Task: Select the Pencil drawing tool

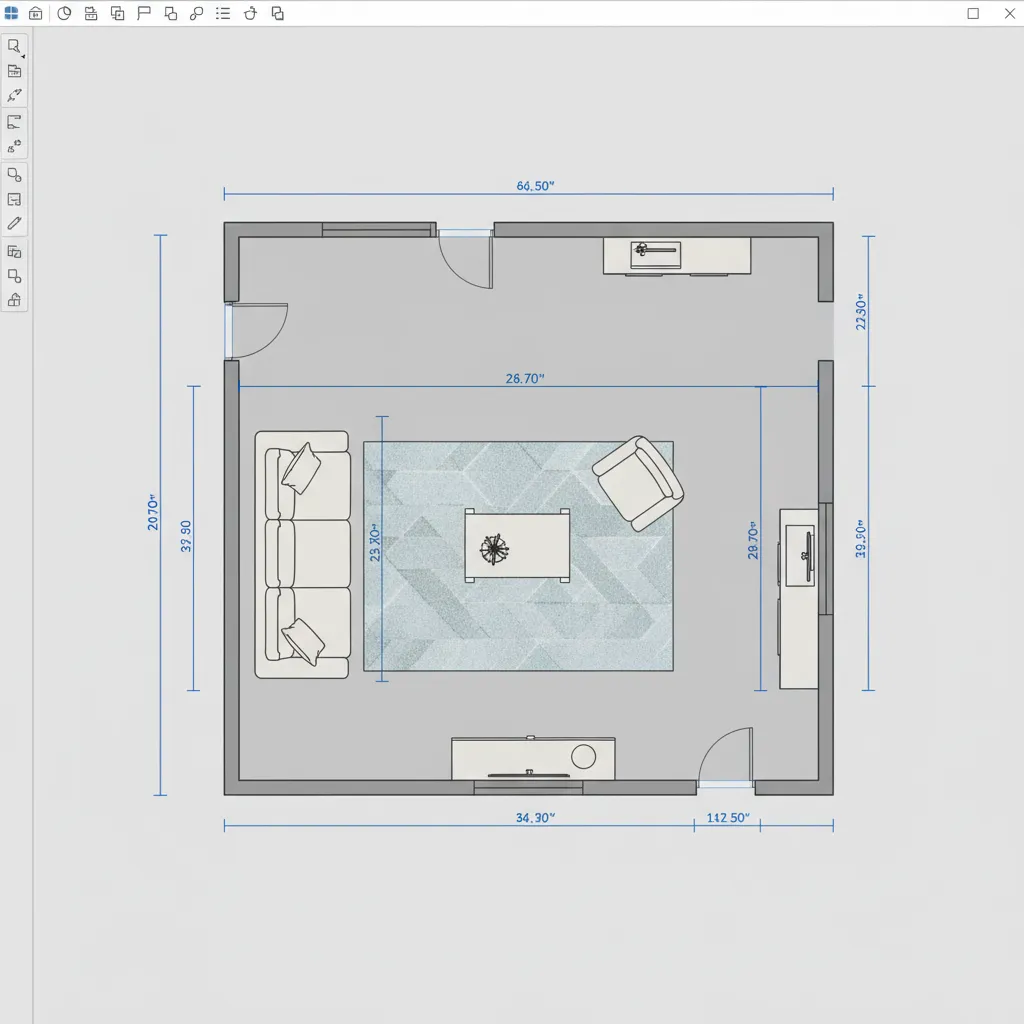Action: click(x=14, y=222)
